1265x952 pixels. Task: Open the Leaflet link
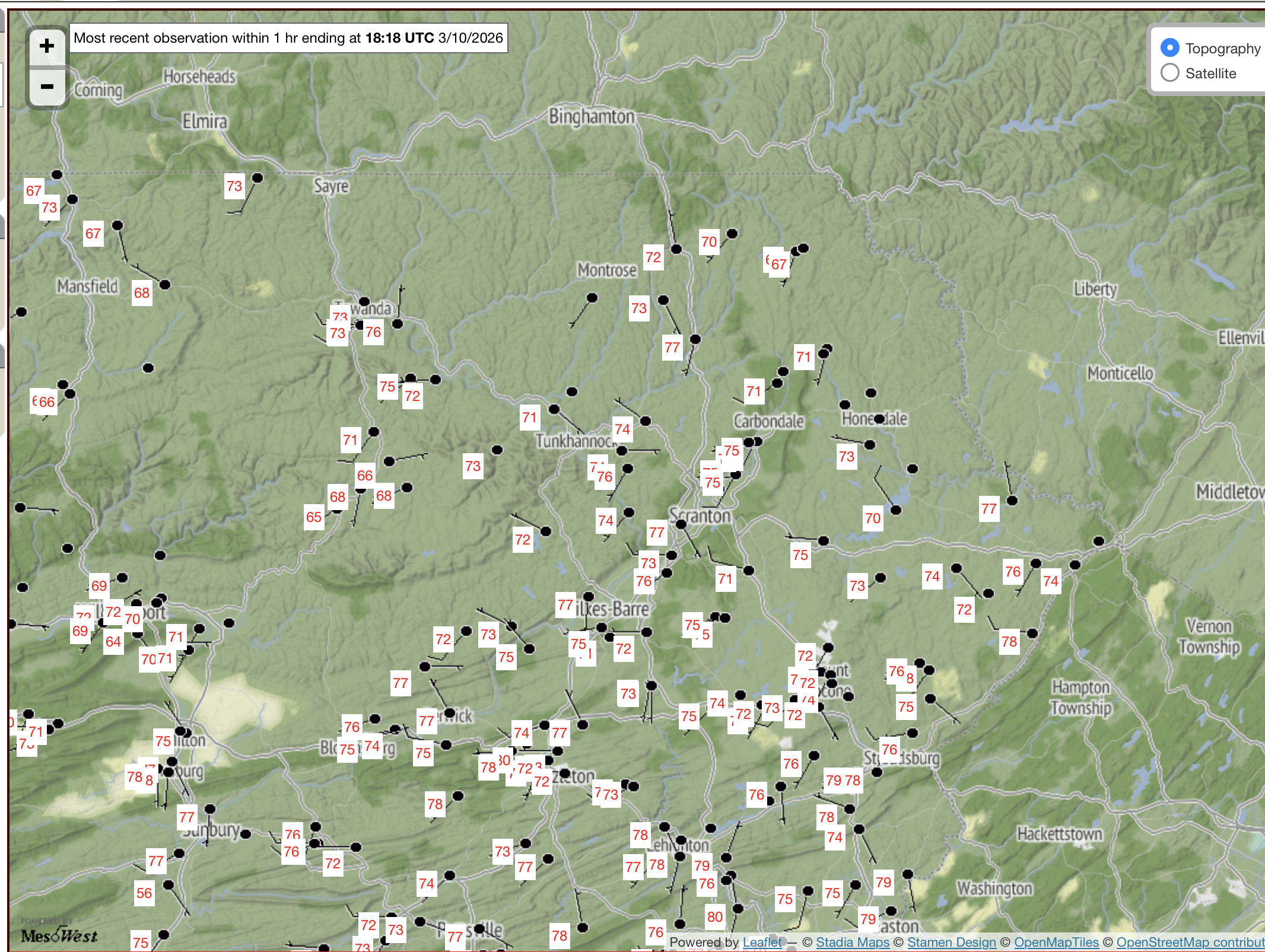click(762, 942)
